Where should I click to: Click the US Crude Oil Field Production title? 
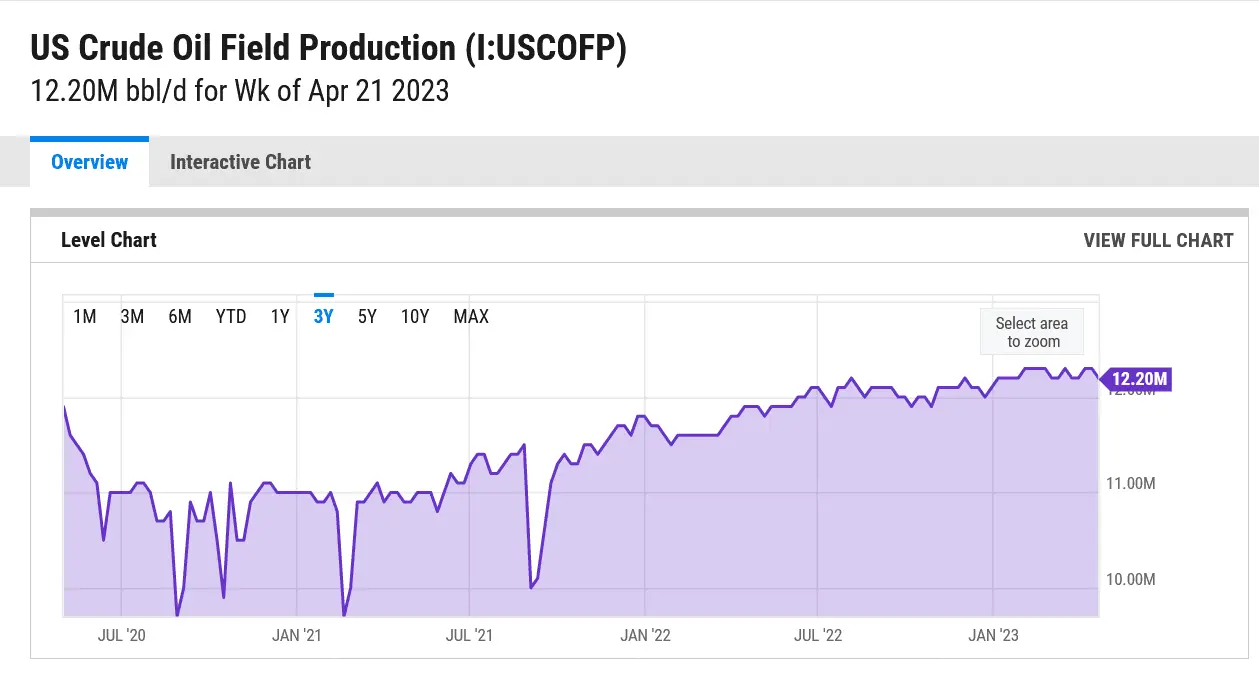[x=328, y=49]
